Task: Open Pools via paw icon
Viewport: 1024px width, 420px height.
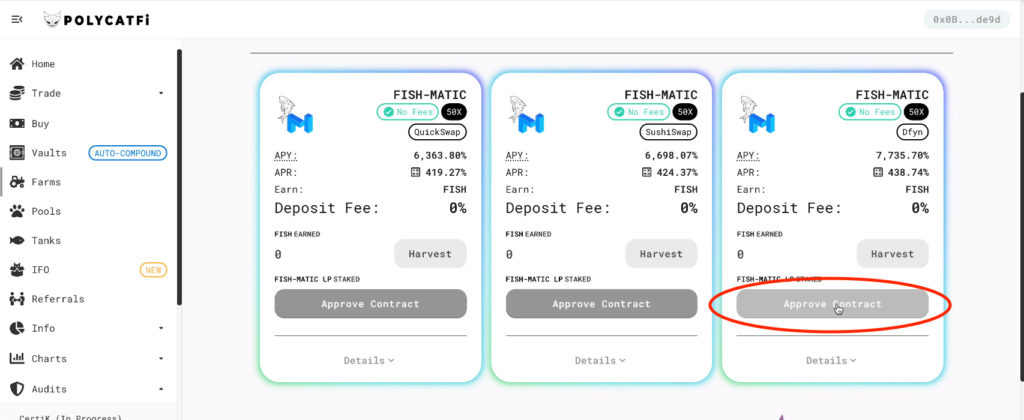Action: 17,211
